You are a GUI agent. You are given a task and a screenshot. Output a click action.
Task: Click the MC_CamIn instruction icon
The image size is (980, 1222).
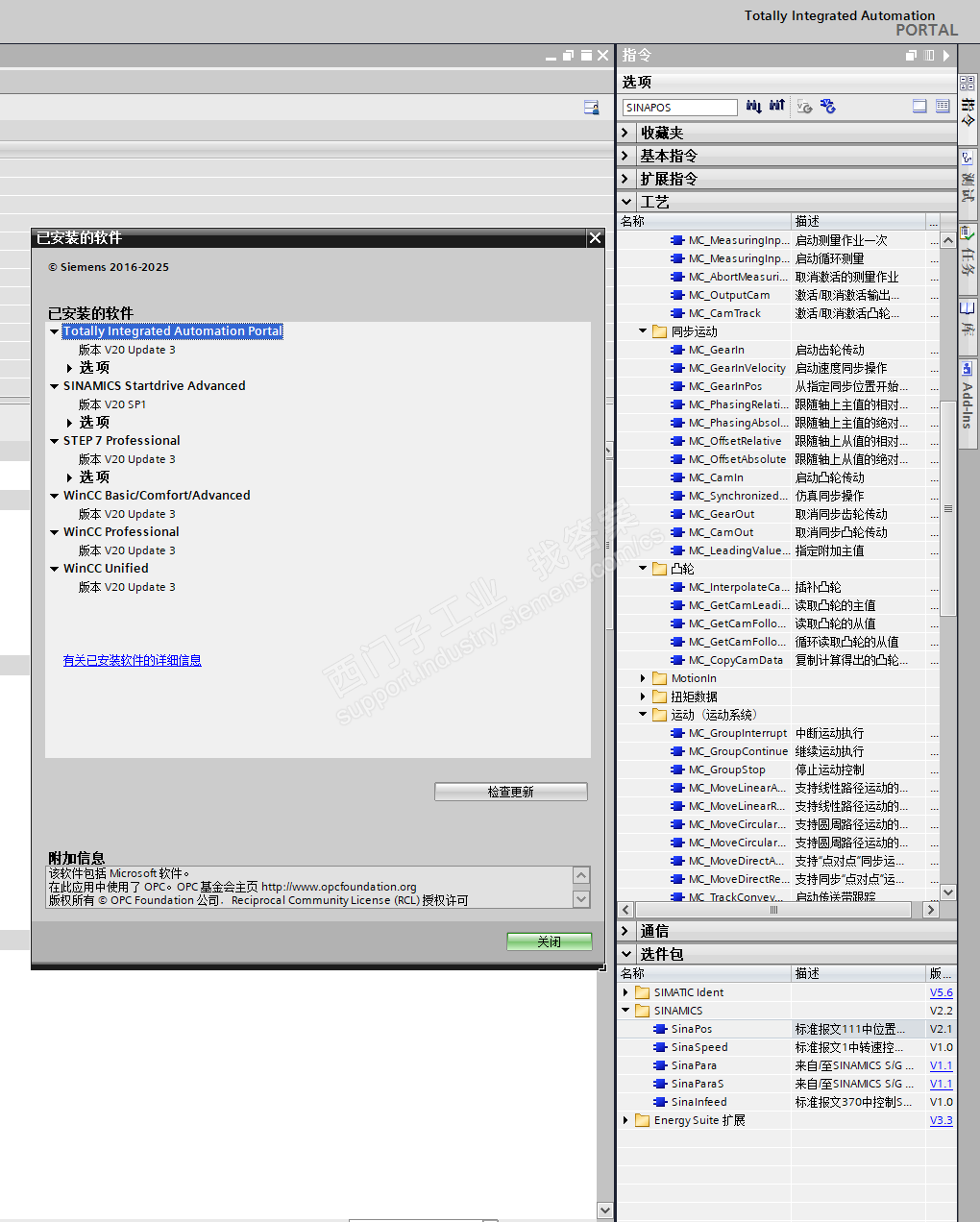pyautogui.click(x=677, y=477)
